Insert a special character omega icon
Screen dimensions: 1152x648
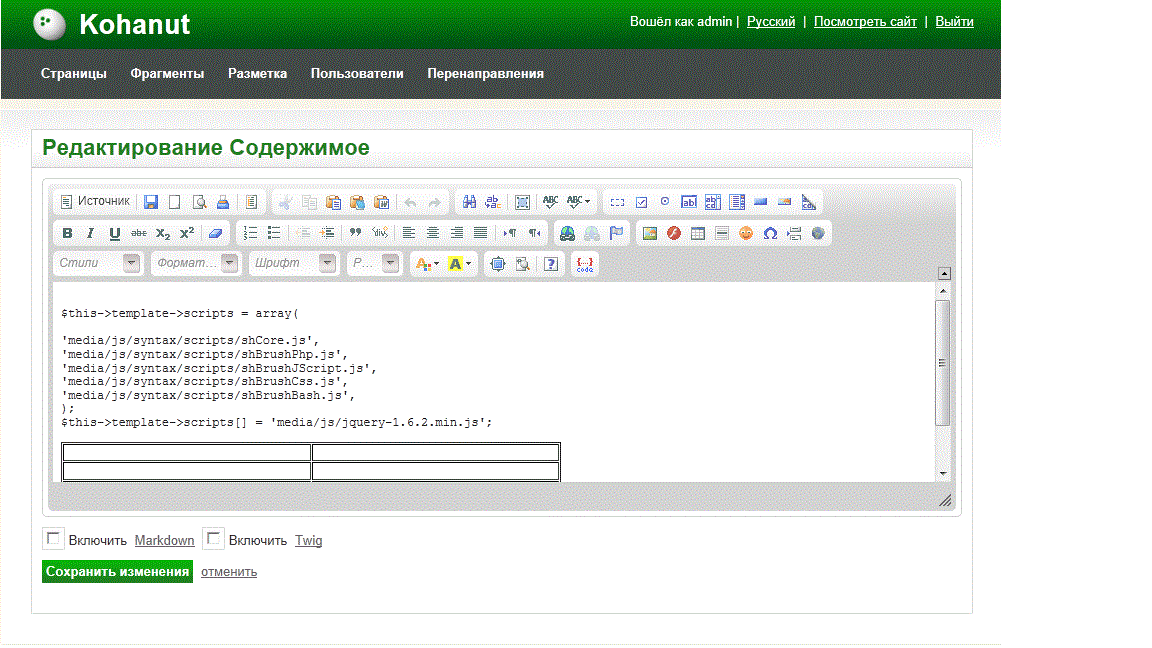point(770,233)
